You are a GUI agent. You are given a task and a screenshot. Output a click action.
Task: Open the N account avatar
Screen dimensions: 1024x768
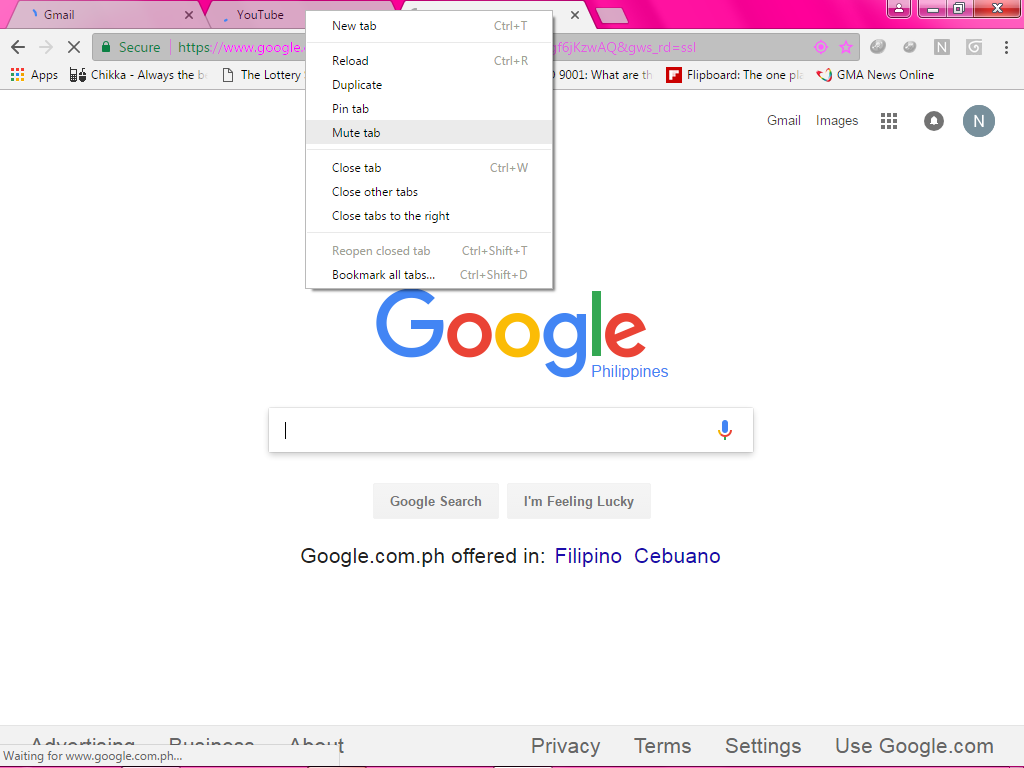pos(978,121)
